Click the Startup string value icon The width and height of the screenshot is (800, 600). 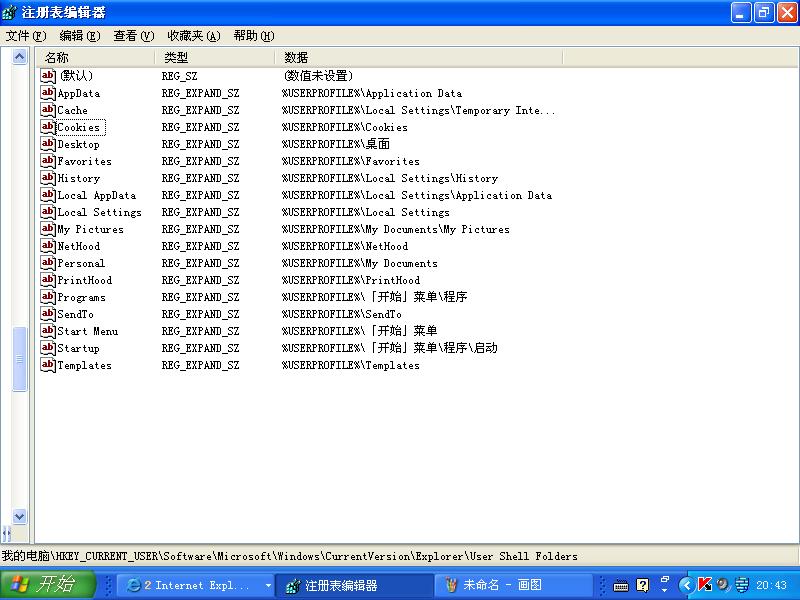click(48, 348)
